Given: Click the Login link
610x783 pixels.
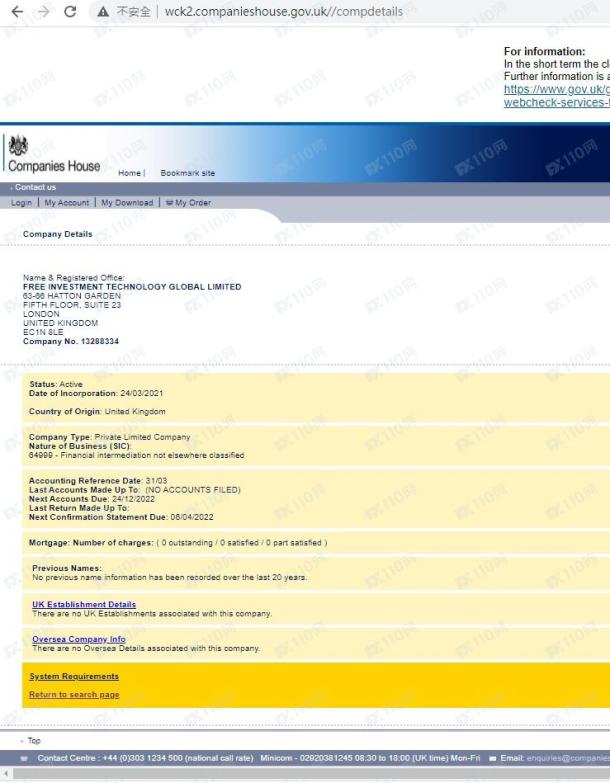Looking at the screenshot, I should (21, 202).
